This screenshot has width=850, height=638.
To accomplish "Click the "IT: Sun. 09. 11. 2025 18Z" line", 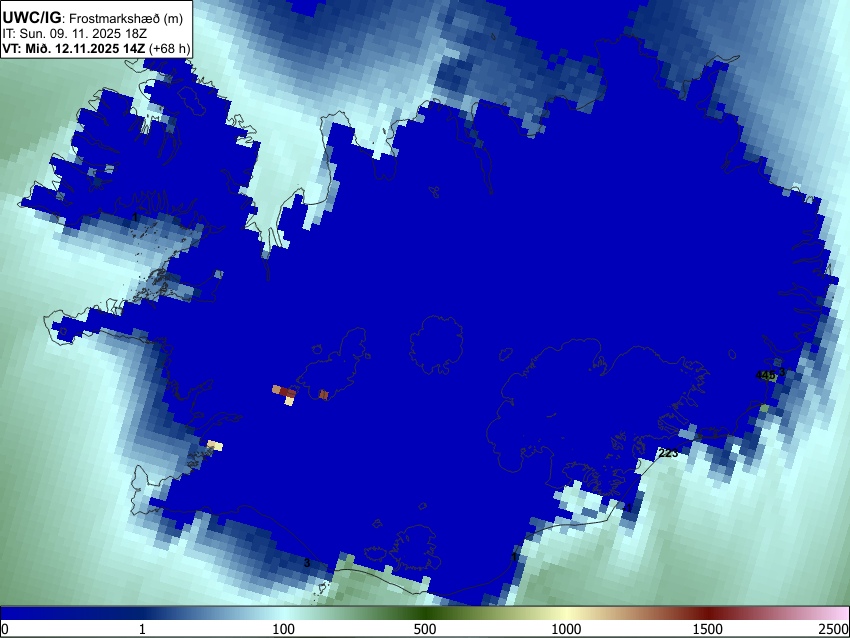I will 74,34.
